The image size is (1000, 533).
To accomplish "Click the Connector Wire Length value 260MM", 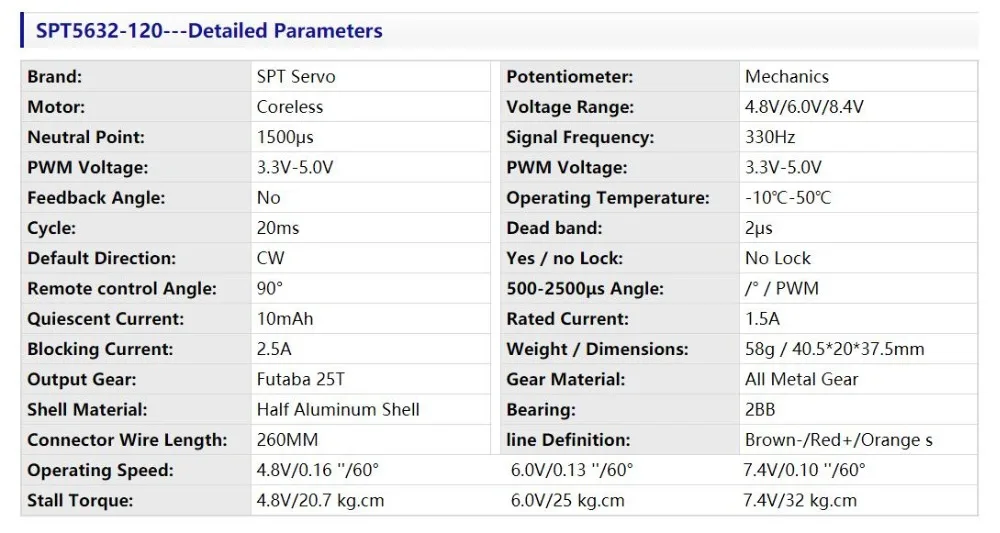I will pos(287,440).
